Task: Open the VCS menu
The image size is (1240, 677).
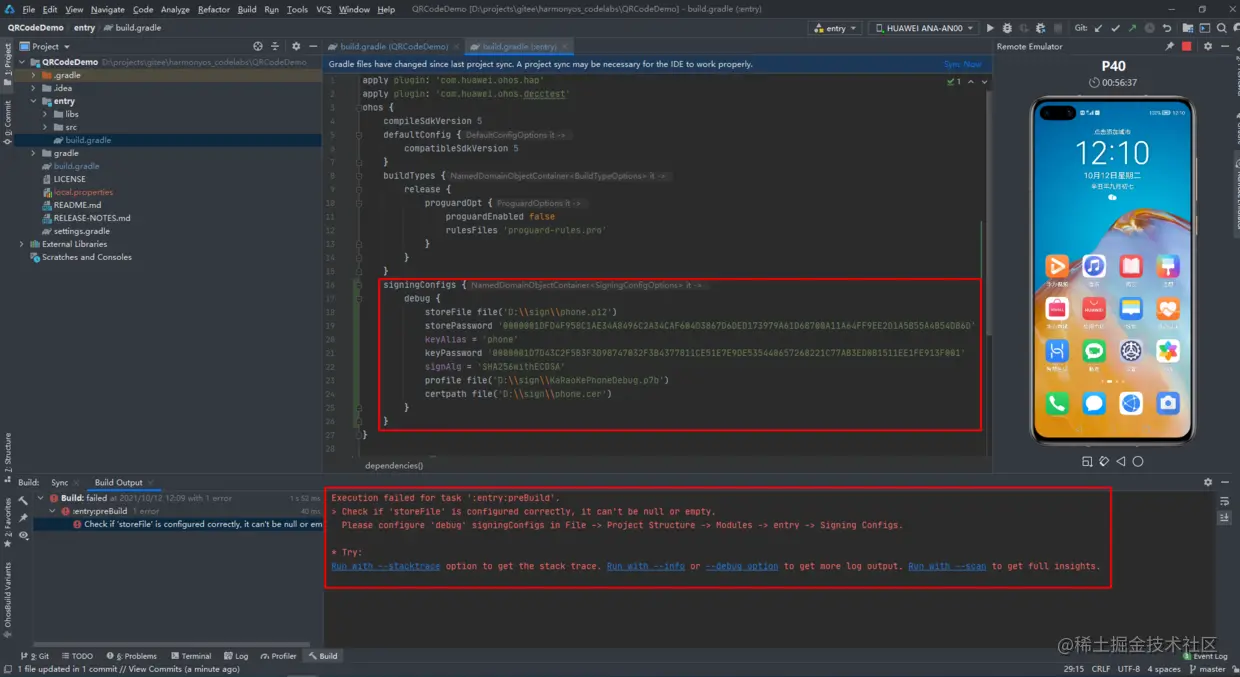Action: pyautogui.click(x=323, y=9)
